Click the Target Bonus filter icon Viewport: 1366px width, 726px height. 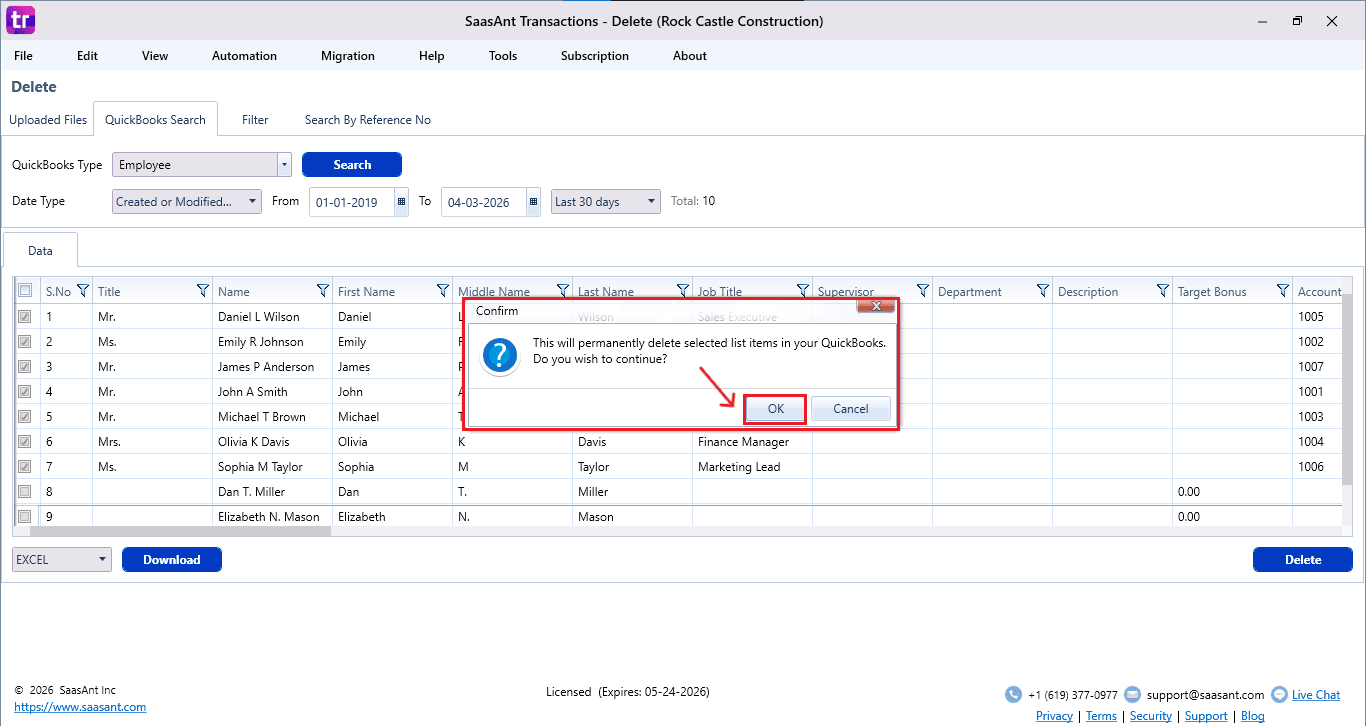coord(1282,291)
